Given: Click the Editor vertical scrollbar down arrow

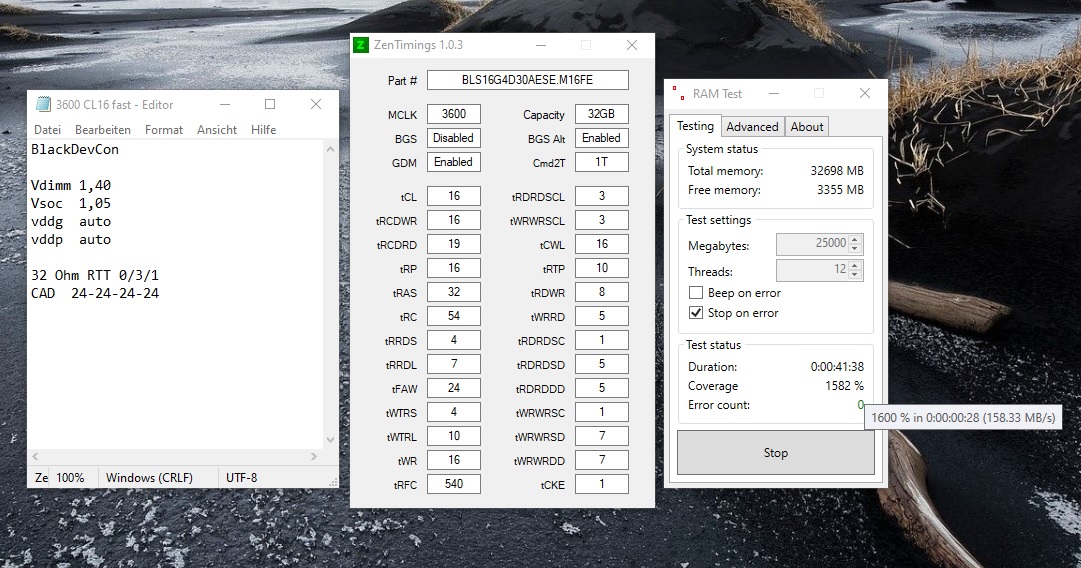Looking at the screenshot, I should click(x=330, y=440).
